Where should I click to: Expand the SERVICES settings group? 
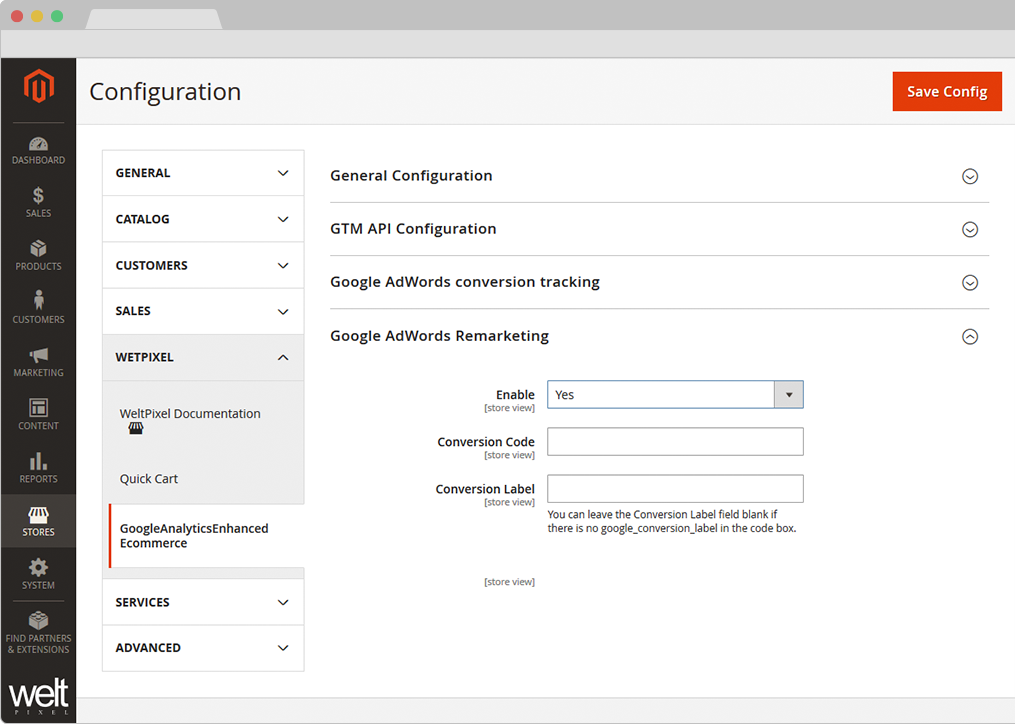pos(202,602)
